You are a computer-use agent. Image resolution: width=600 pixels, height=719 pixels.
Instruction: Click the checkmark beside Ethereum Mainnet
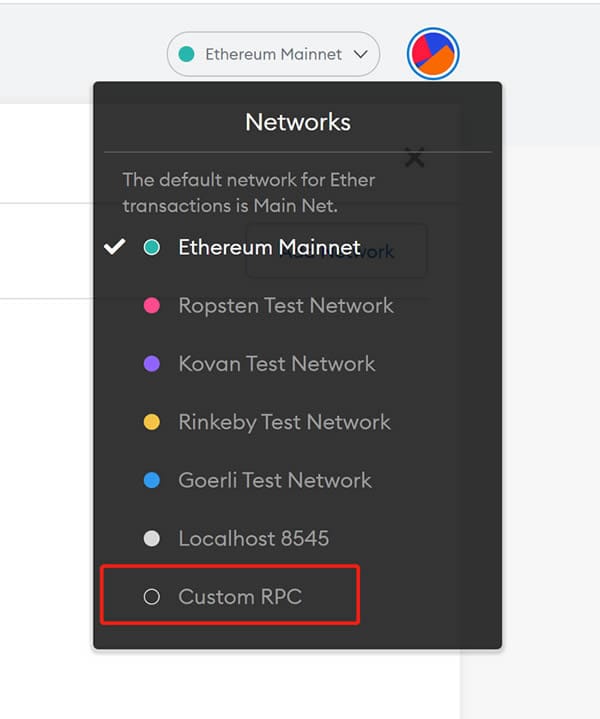click(114, 247)
